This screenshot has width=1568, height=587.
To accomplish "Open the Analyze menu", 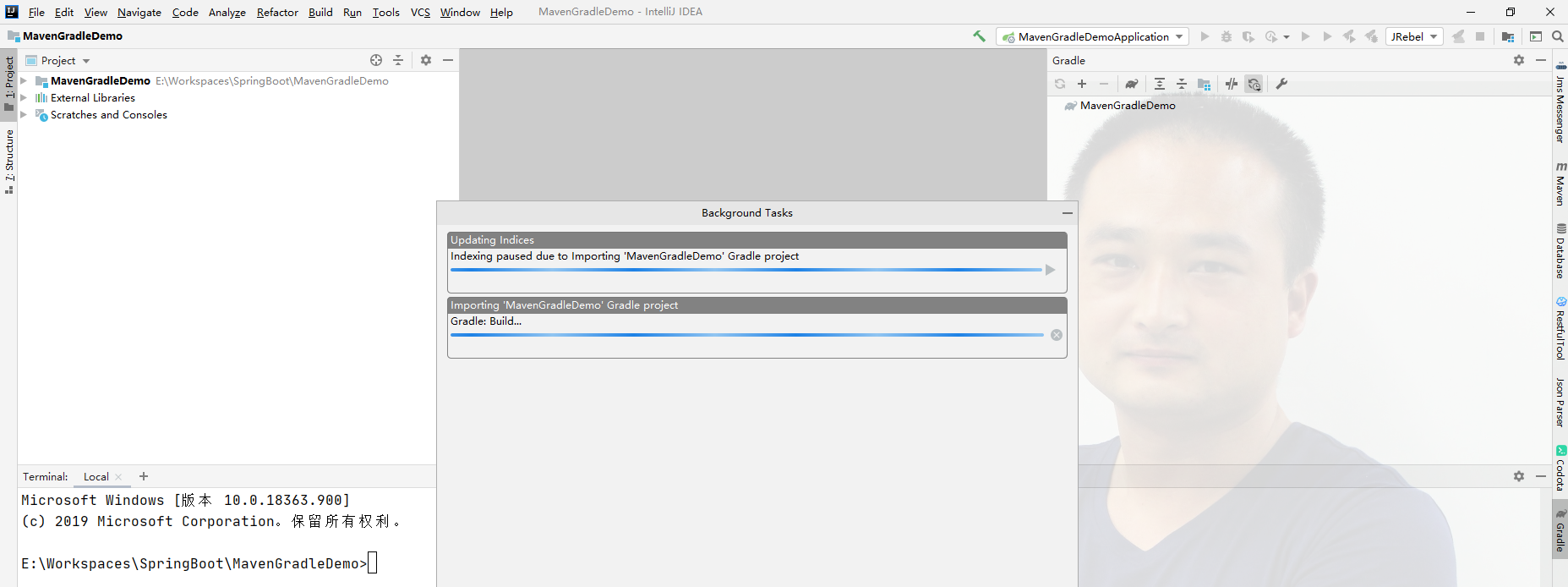I will (x=227, y=12).
